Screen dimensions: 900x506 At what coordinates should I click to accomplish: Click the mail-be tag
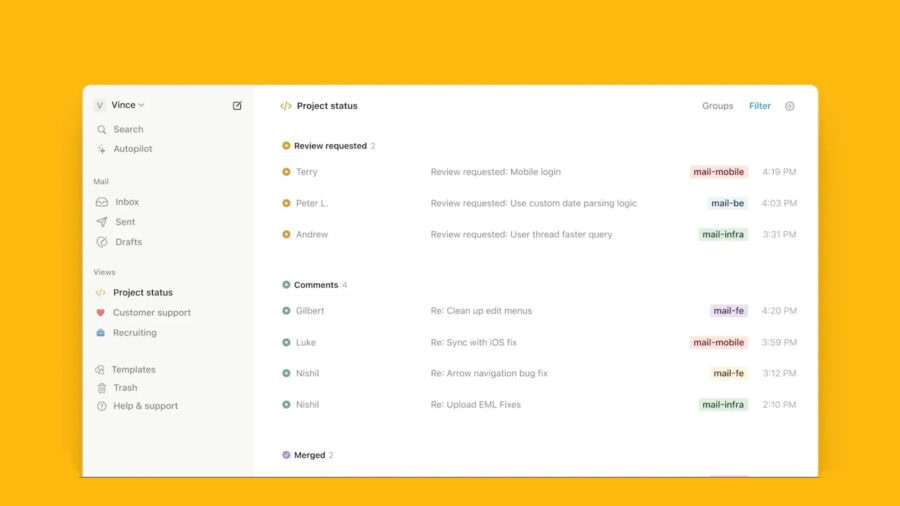[x=727, y=203]
